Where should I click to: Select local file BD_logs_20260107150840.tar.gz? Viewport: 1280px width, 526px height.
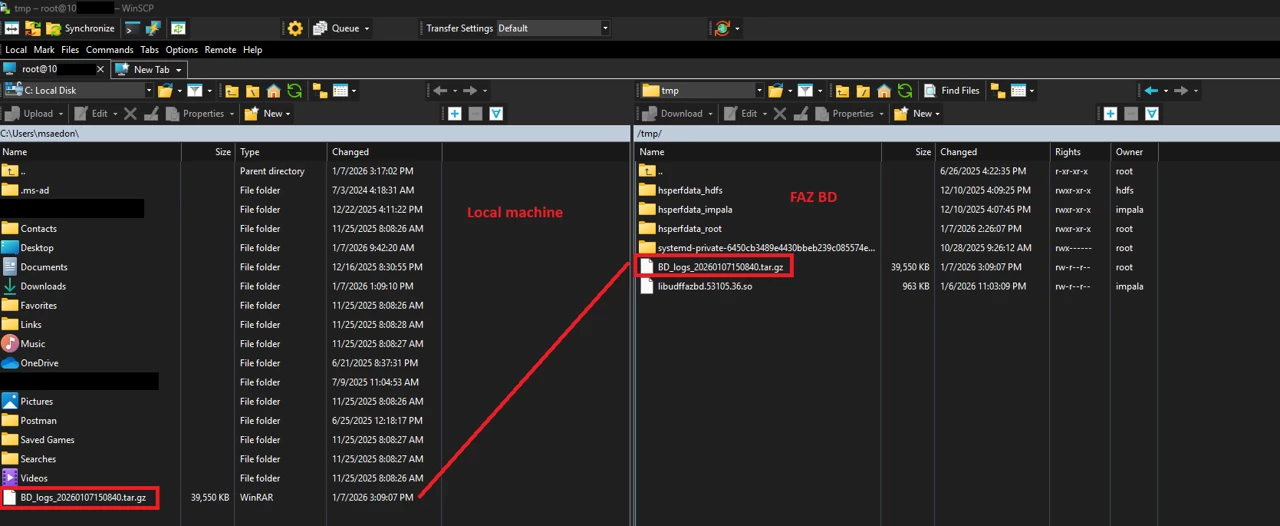coord(83,497)
